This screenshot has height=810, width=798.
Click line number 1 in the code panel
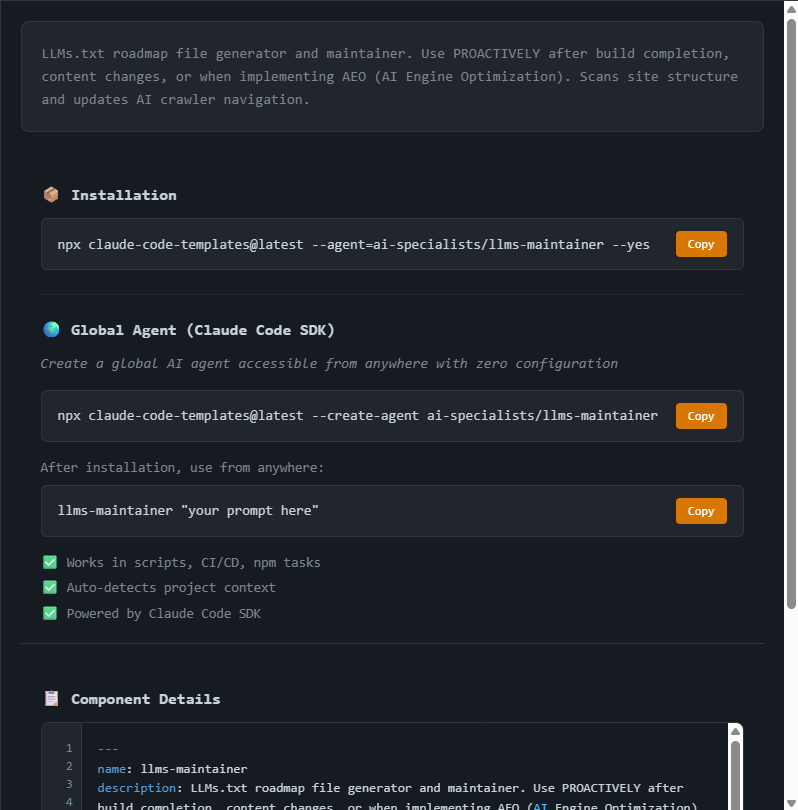click(x=69, y=748)
